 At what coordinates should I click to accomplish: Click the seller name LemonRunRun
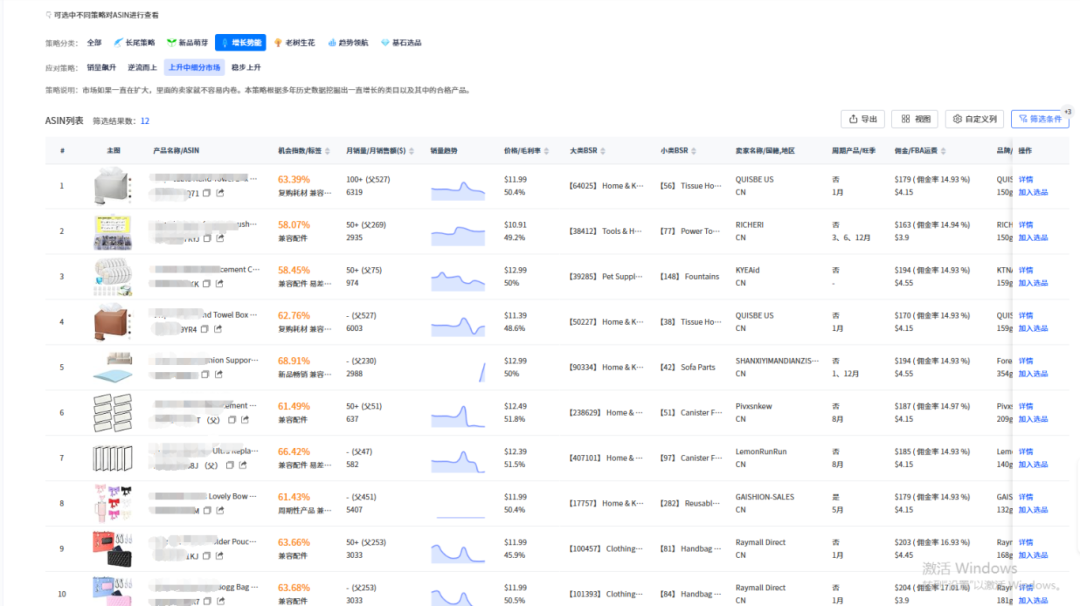point(761,452)
